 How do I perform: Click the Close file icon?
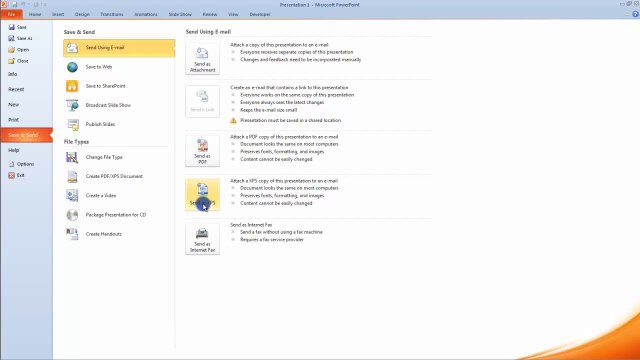(x=11, y=61)
